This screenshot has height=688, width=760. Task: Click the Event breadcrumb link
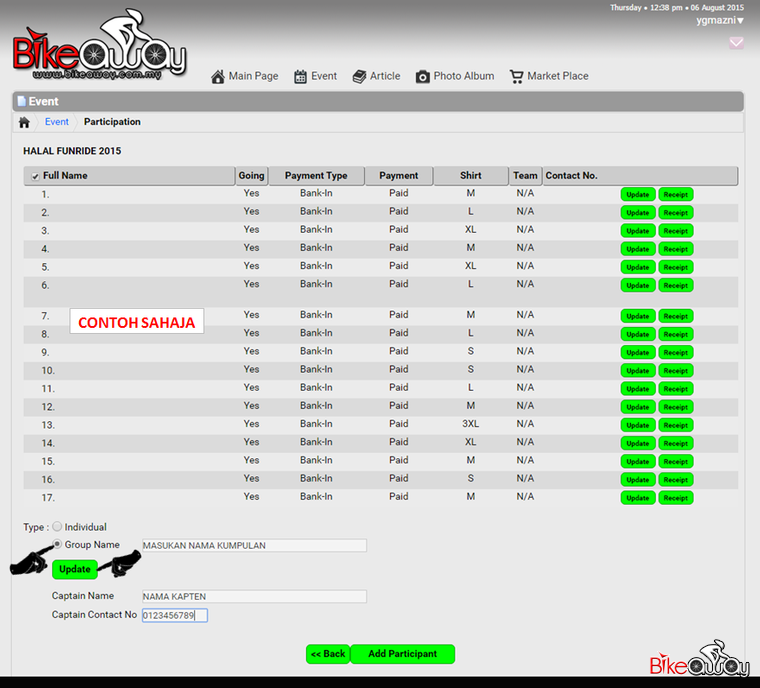pyautogui.click(x=57, y=122)
